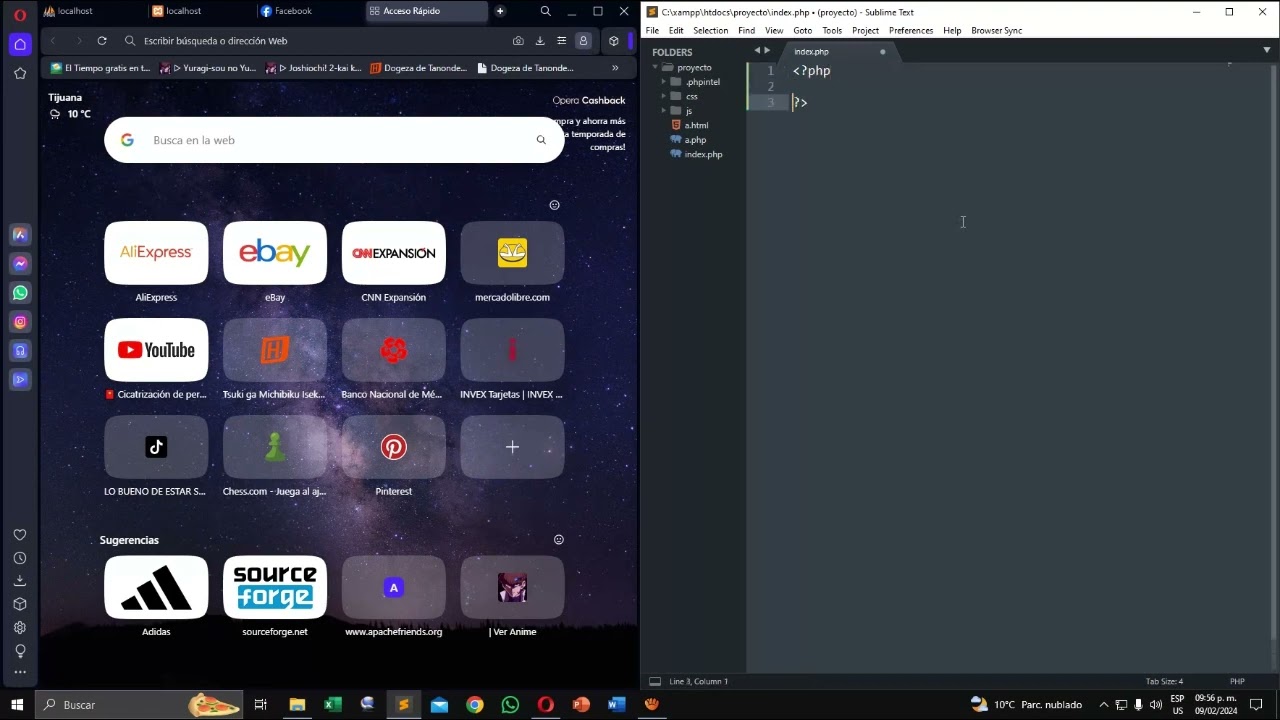Click search magnifier in Google search box

[x=541, y=140]
